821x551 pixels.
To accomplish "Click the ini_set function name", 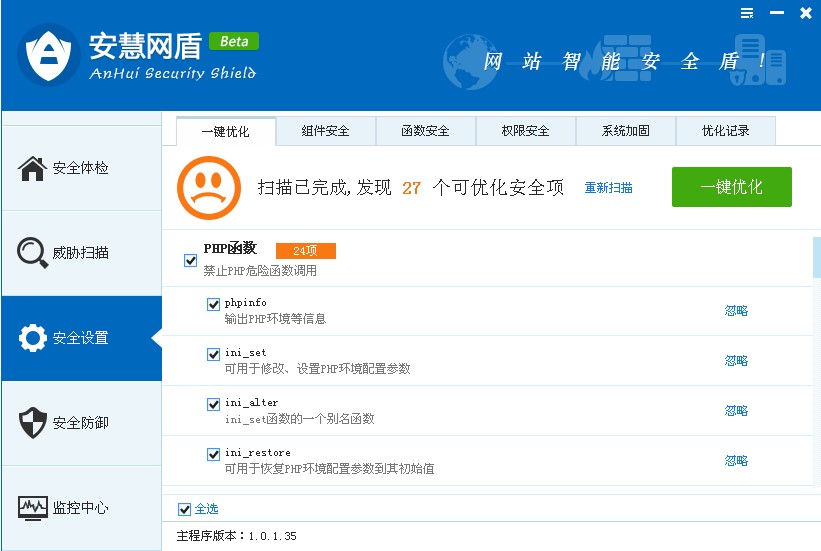I will [246, 352].
